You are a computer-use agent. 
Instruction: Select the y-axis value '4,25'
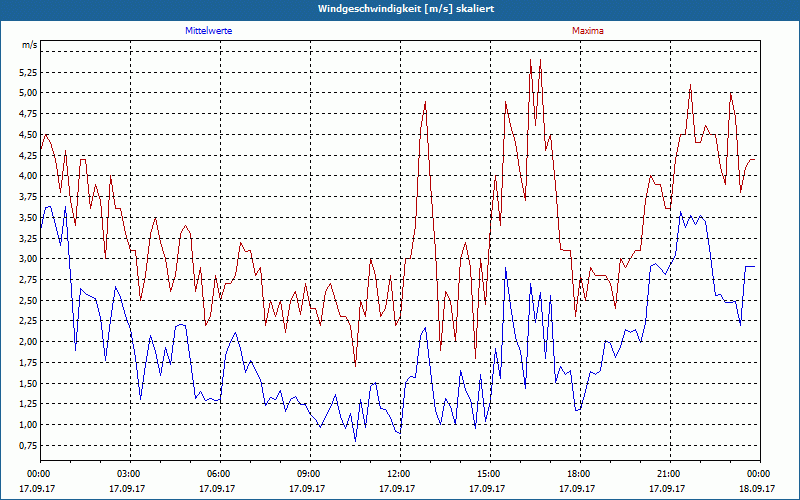coord(29,155)
